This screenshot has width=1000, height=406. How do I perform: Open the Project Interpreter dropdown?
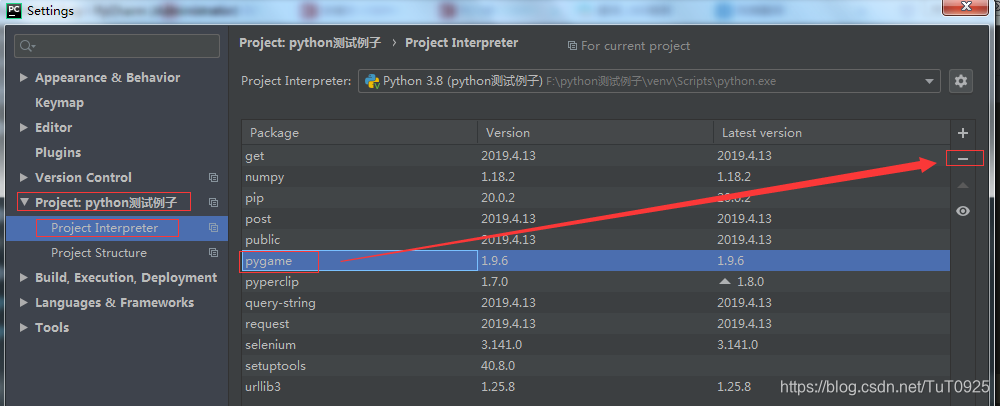pos(649,81)
